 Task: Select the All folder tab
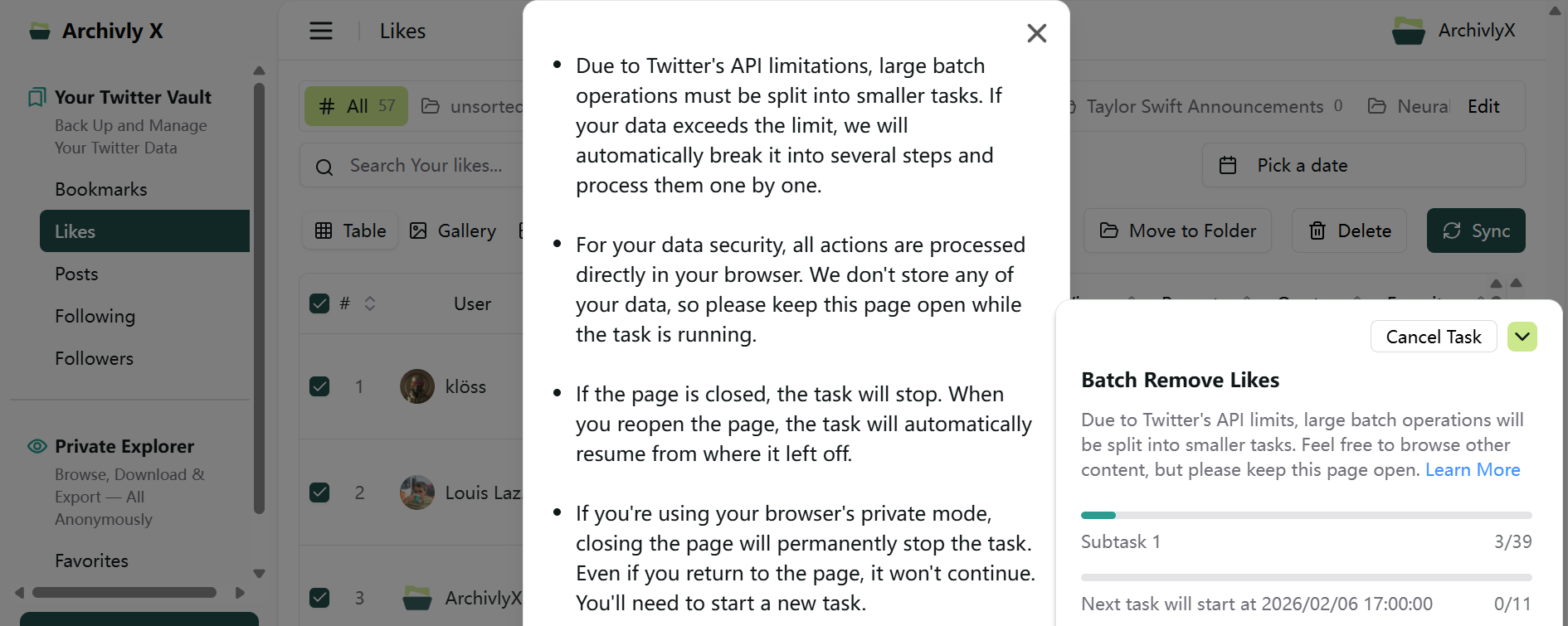click(356, 106)
